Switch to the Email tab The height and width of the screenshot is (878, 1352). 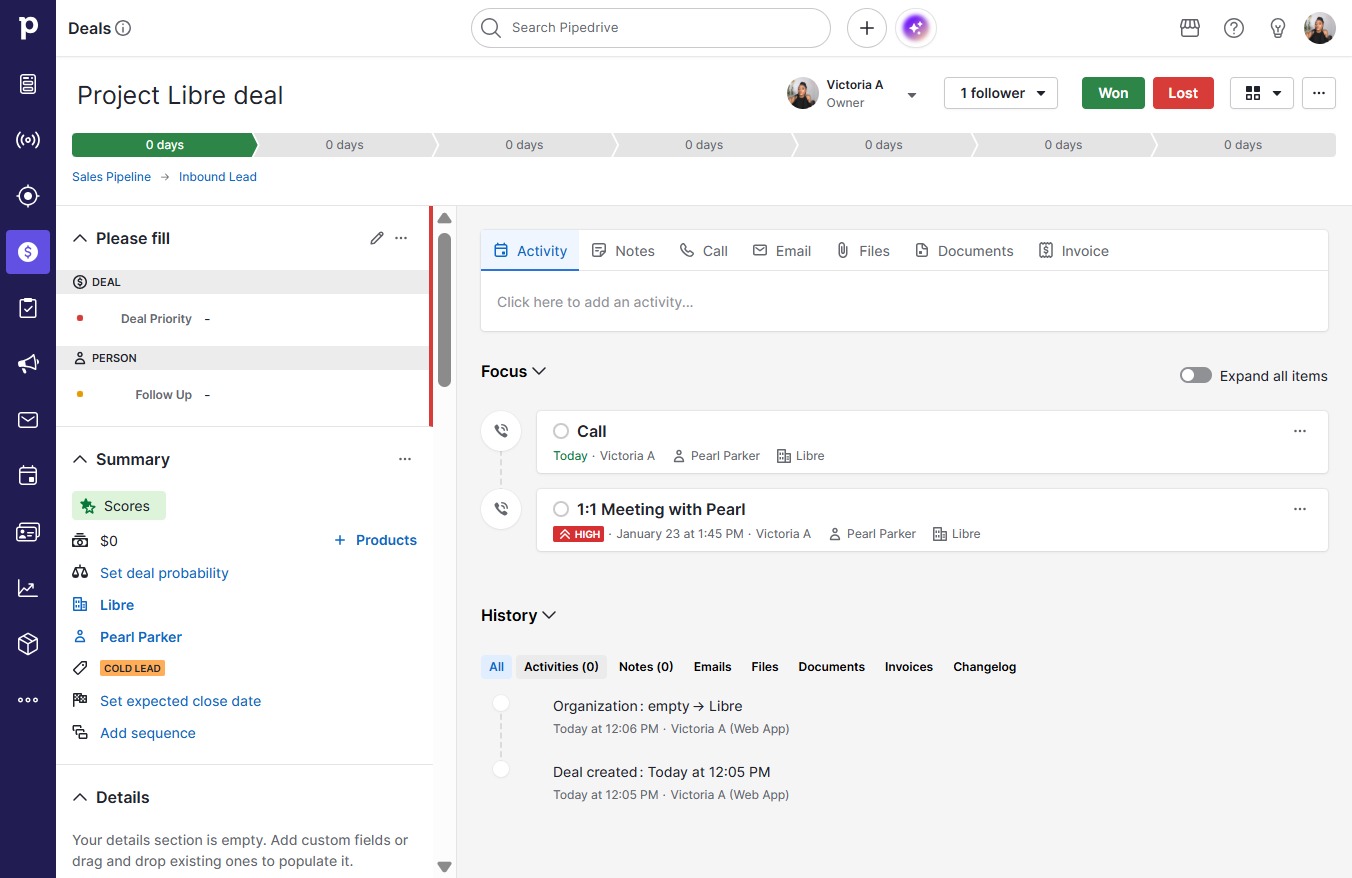click(x=782, y=251)
